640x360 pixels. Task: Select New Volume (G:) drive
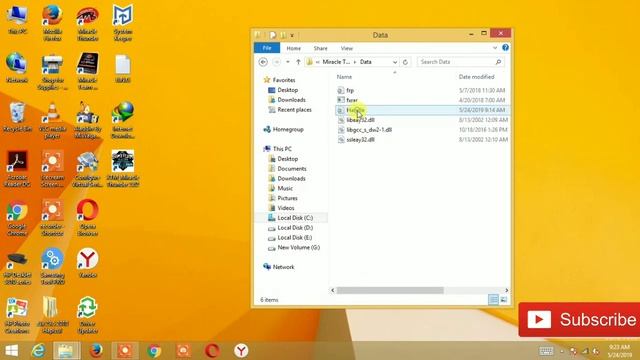(298, 247)
